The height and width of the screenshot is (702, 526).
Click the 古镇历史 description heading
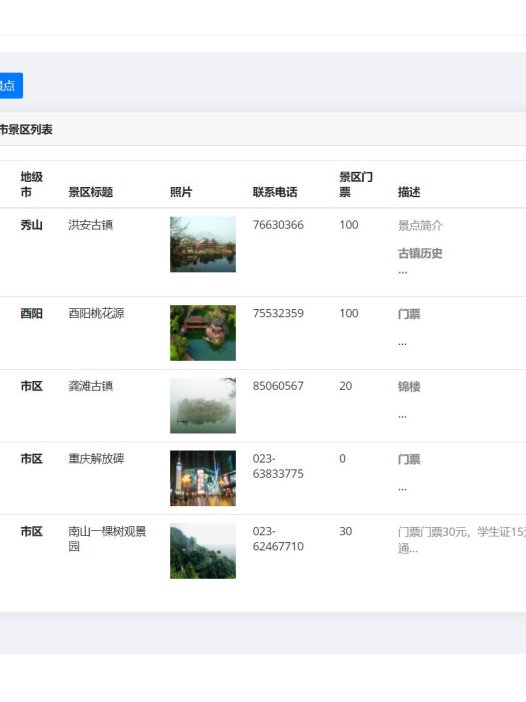[x=420, y=253]
